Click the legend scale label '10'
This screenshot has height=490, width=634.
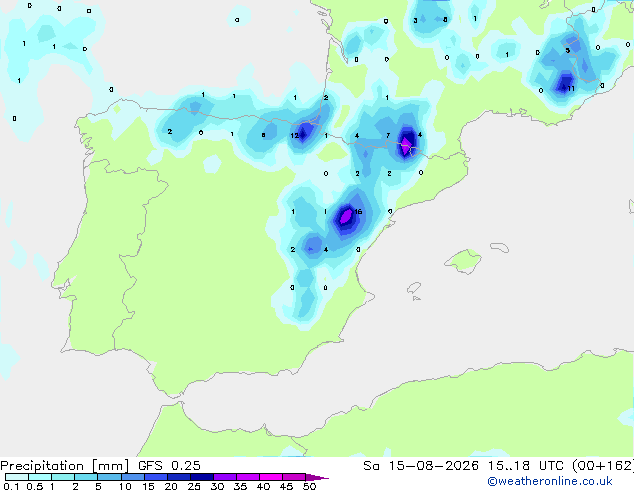[125, 486]
